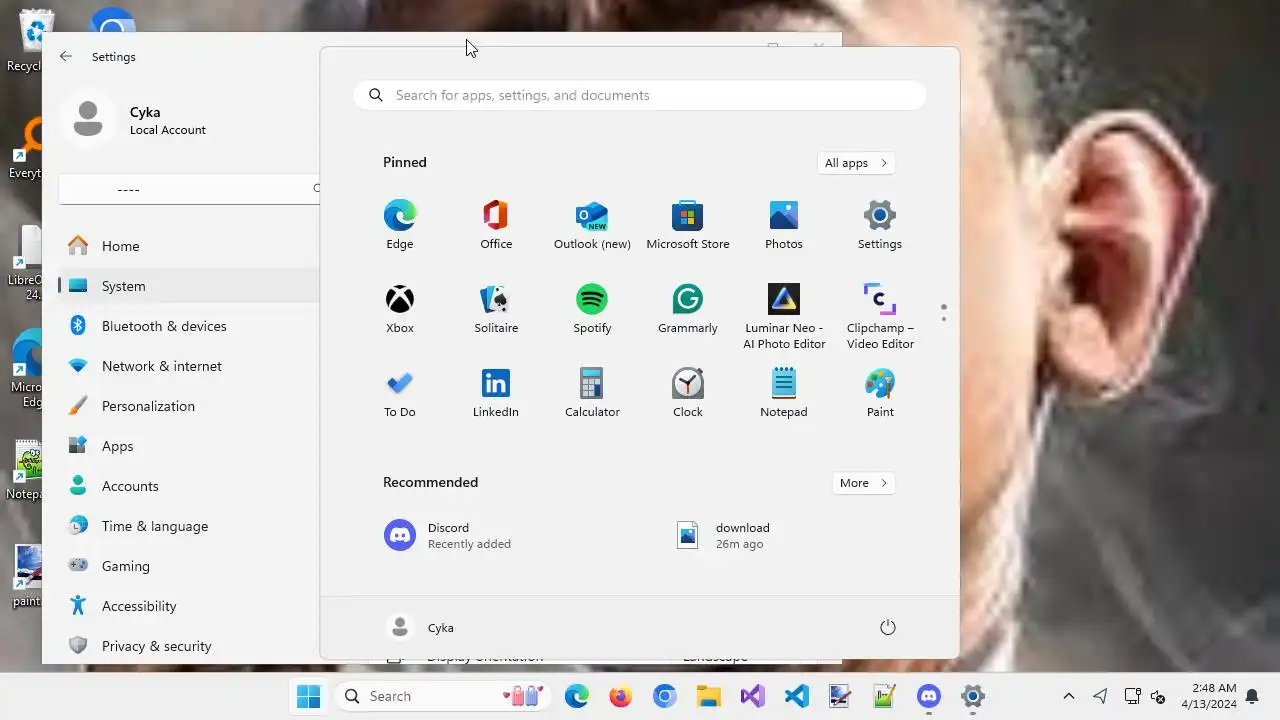Open Gaming settings page
The height and width of the screenshot is (720, 1280).
pyautogui.click(x=188, y=566)
